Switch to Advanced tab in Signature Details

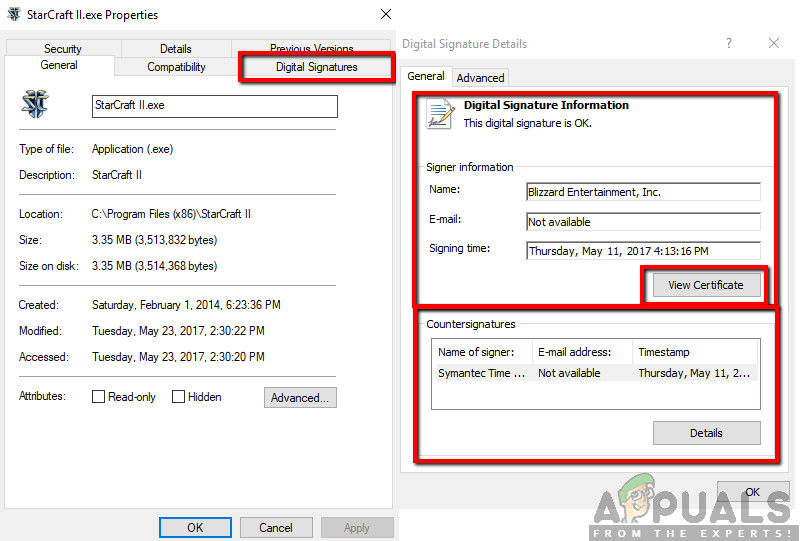(480, 78)
